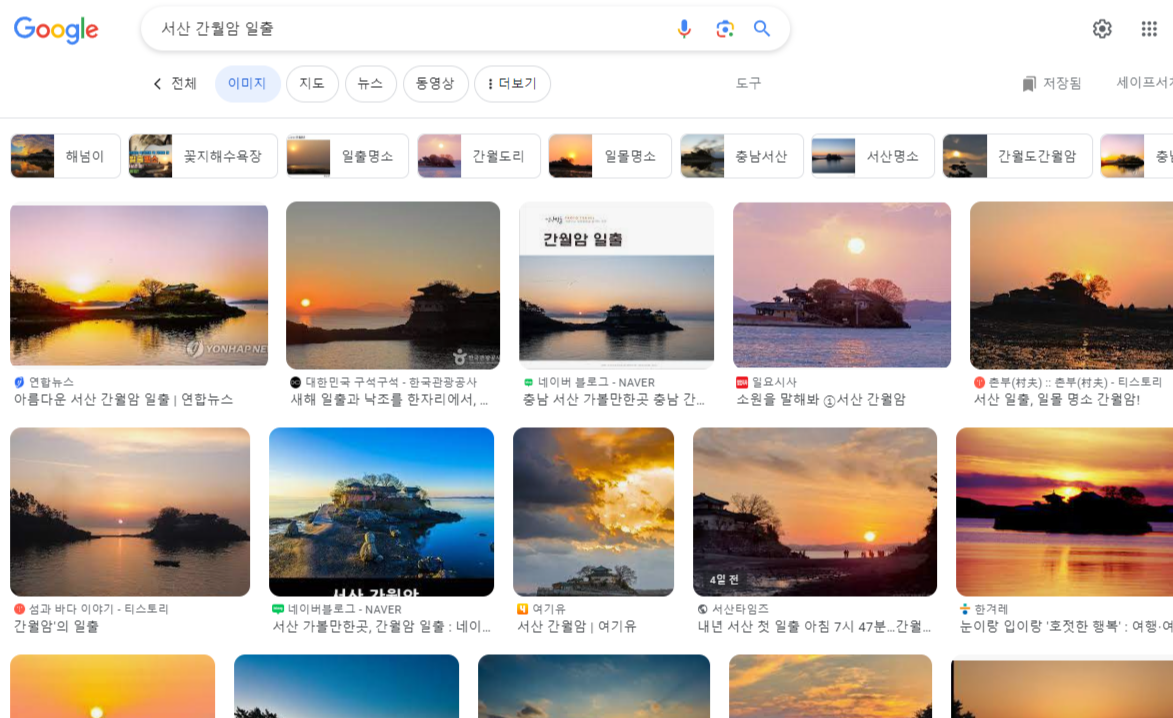Select the 간월도간월암 filter chip

(x=1017, y=156)
